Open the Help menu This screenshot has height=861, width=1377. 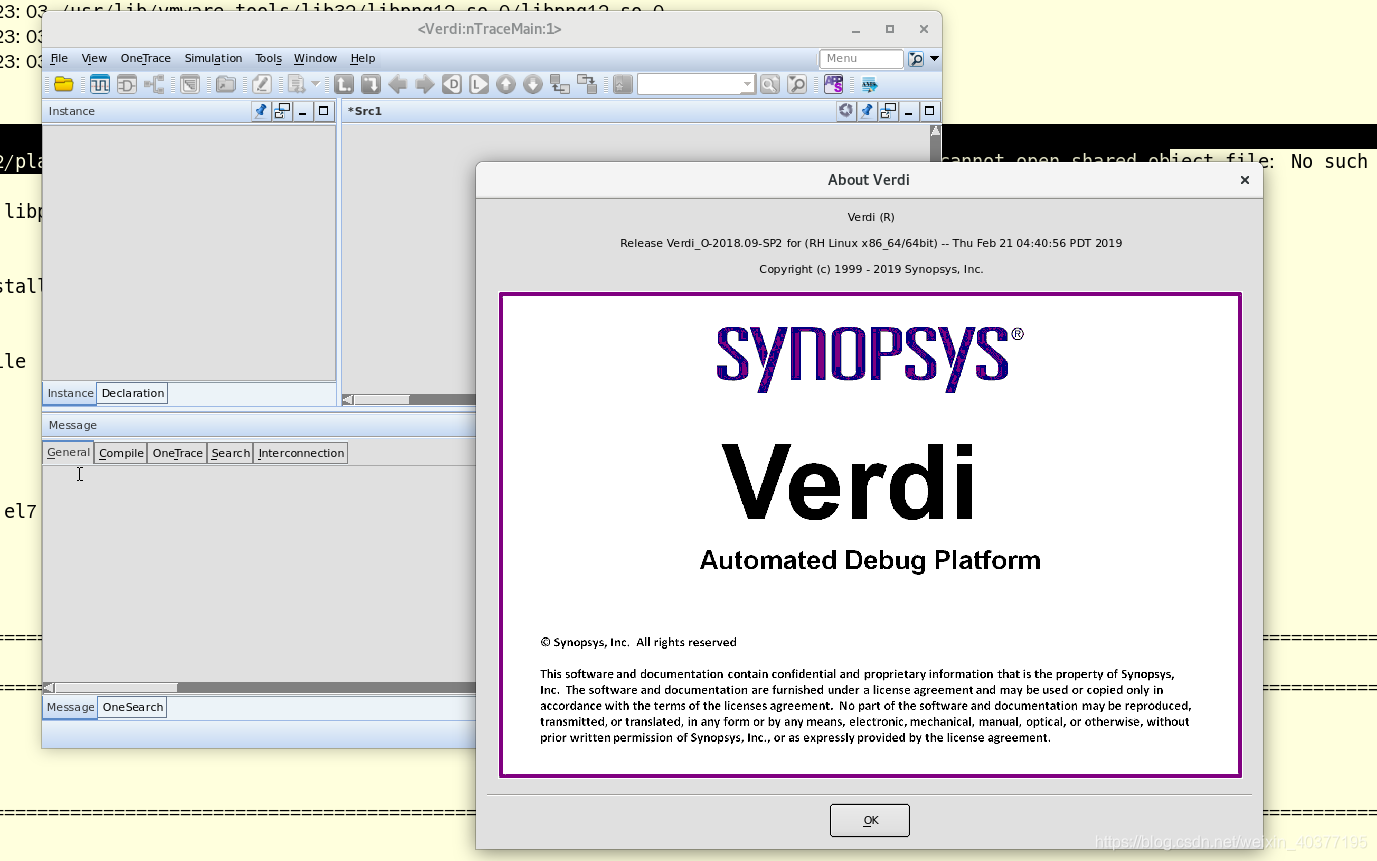pos(363,59)
